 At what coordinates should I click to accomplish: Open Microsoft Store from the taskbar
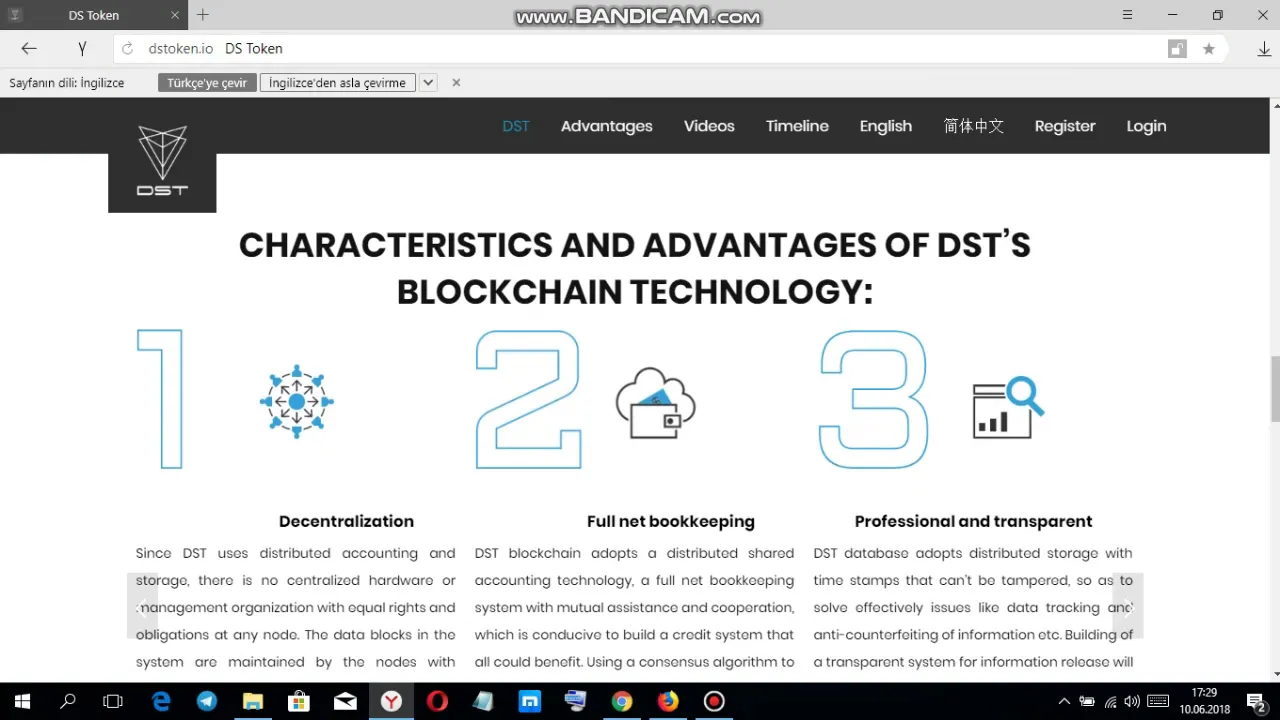299,701
